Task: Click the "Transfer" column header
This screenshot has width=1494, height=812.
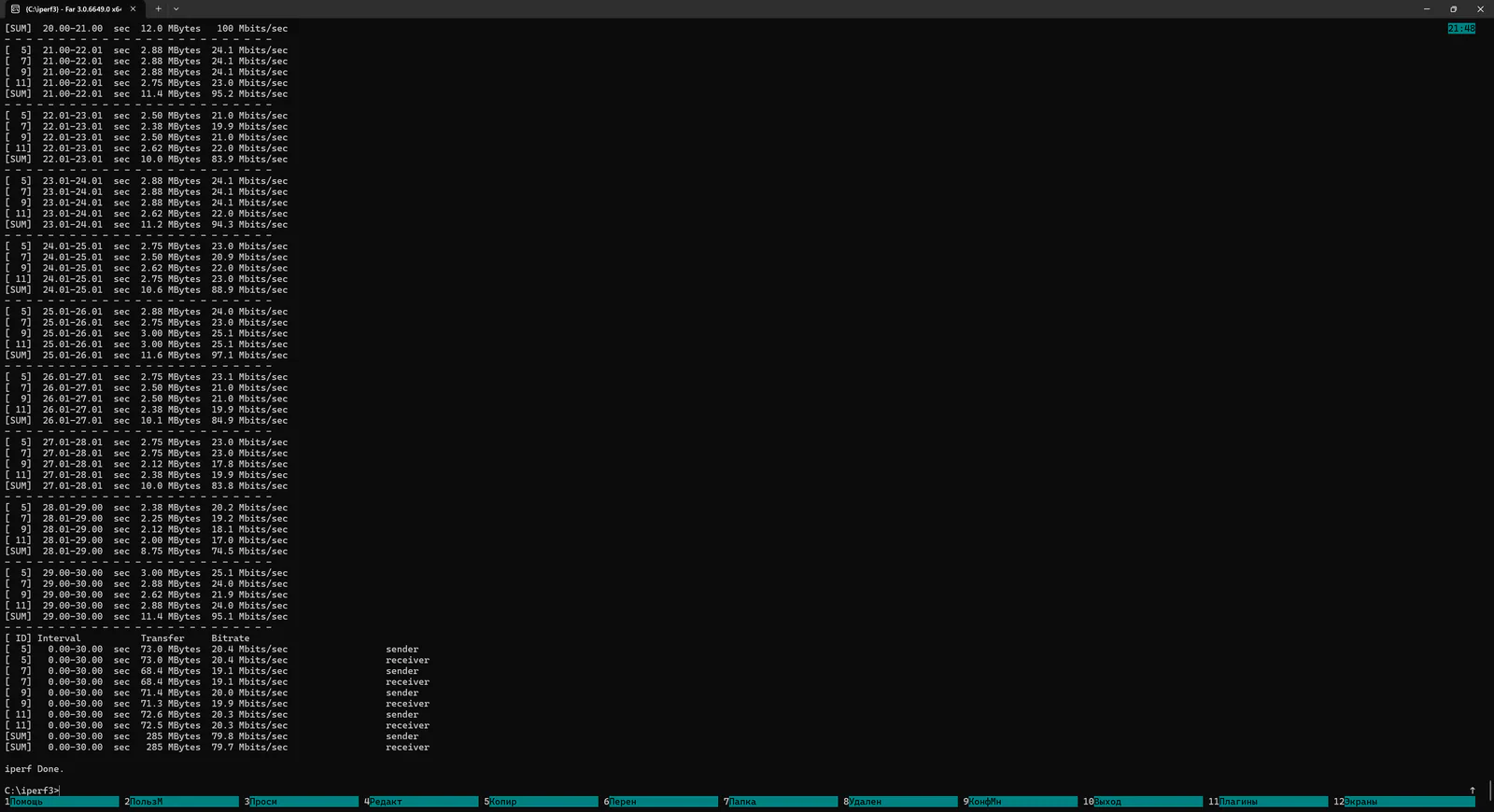Action: click(162, 638)
